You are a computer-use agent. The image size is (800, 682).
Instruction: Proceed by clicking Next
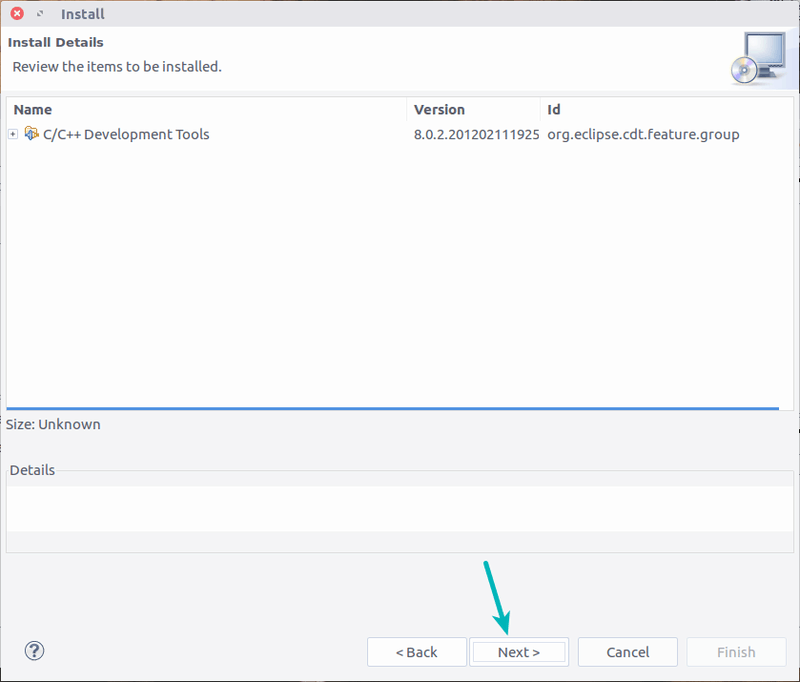519,651
